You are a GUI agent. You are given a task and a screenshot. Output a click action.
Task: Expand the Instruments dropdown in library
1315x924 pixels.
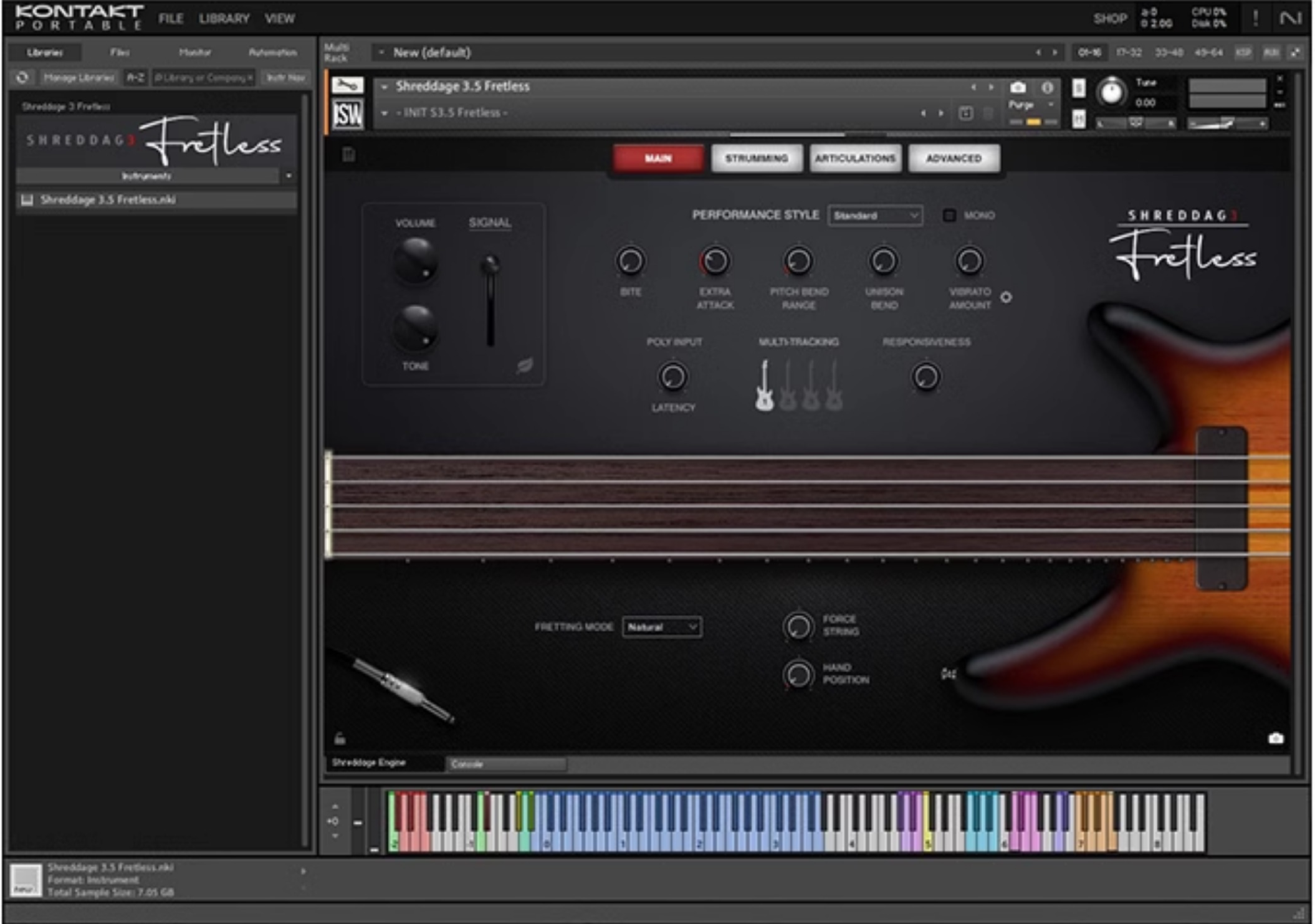(x=289, y=176)
